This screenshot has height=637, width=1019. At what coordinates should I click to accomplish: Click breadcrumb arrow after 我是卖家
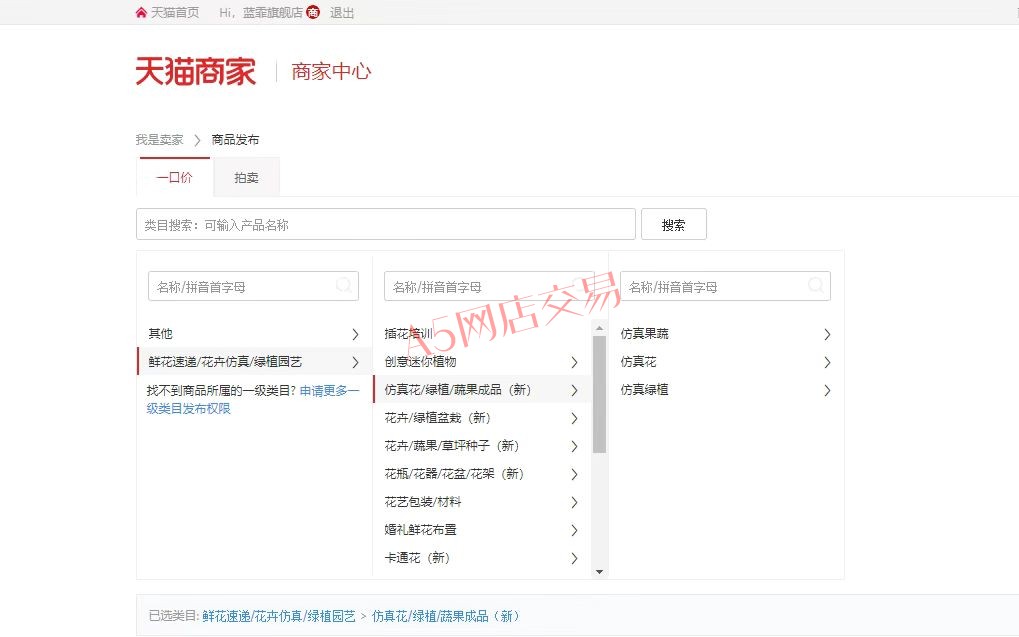click(198, 140)
